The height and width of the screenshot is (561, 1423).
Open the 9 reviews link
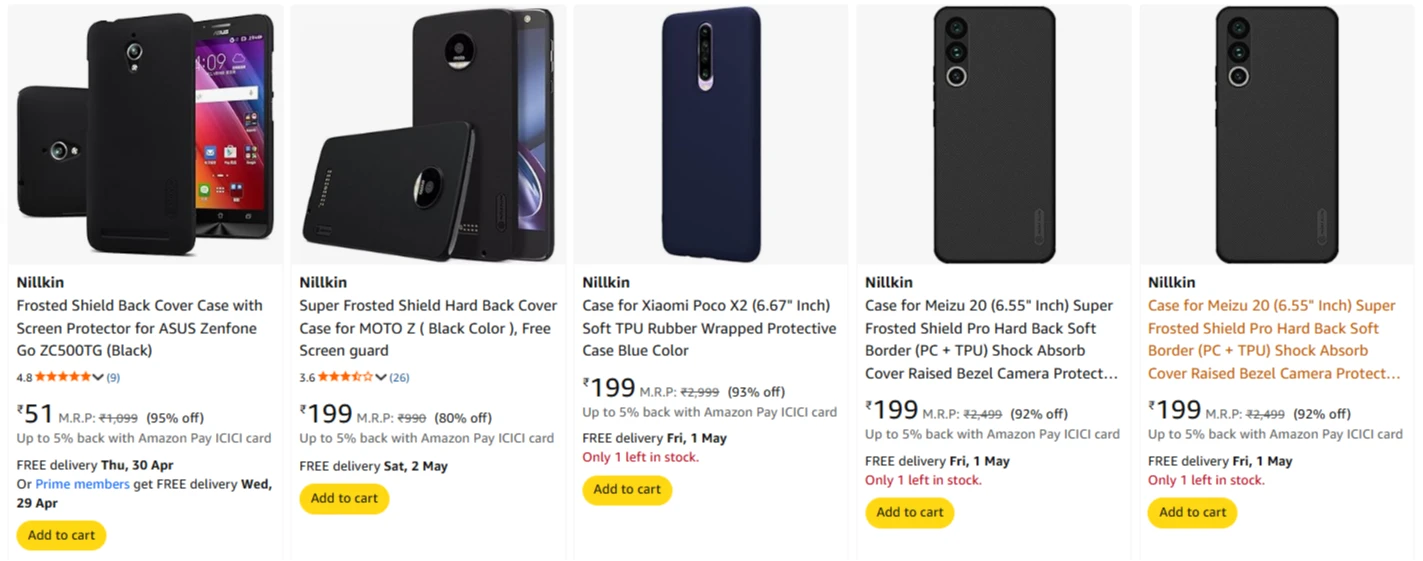coord(113,378)
